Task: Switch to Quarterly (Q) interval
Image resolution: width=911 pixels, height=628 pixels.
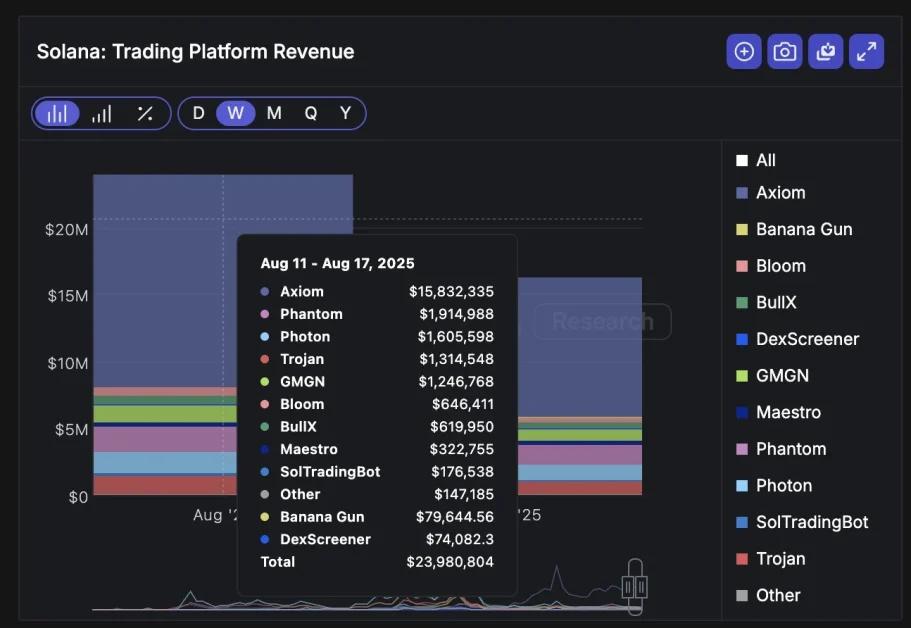Action: click(311, 113)
